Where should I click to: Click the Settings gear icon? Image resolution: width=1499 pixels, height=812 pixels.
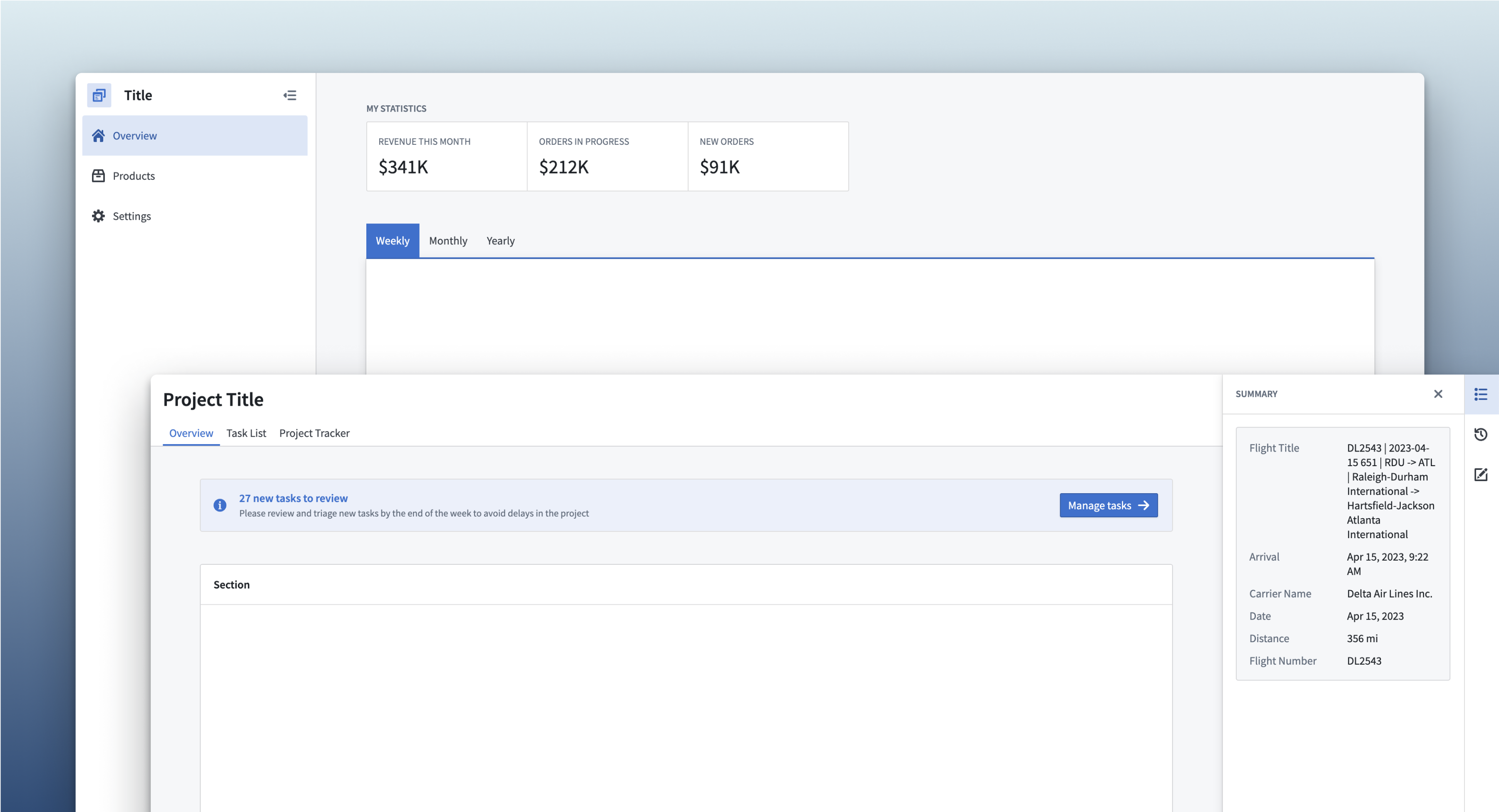[x=98, y=216]
